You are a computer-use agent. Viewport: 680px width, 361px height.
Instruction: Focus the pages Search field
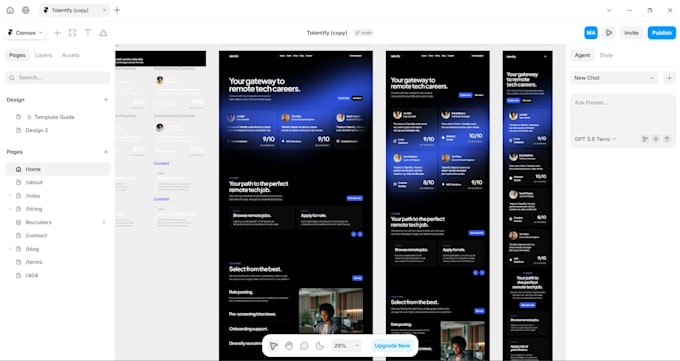[57, 78]
